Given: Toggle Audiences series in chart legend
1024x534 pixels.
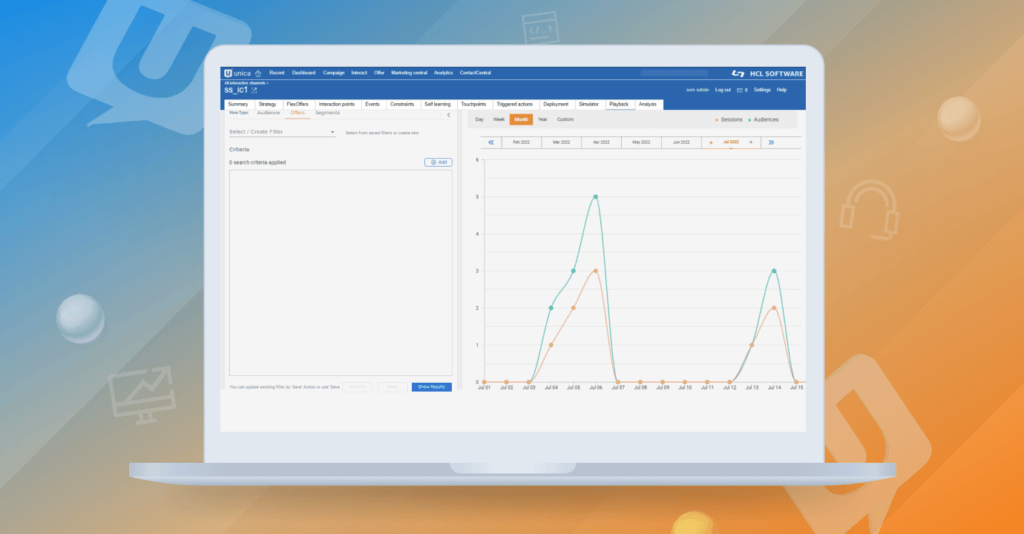Looking at the screenshot, I should (764, 120).
